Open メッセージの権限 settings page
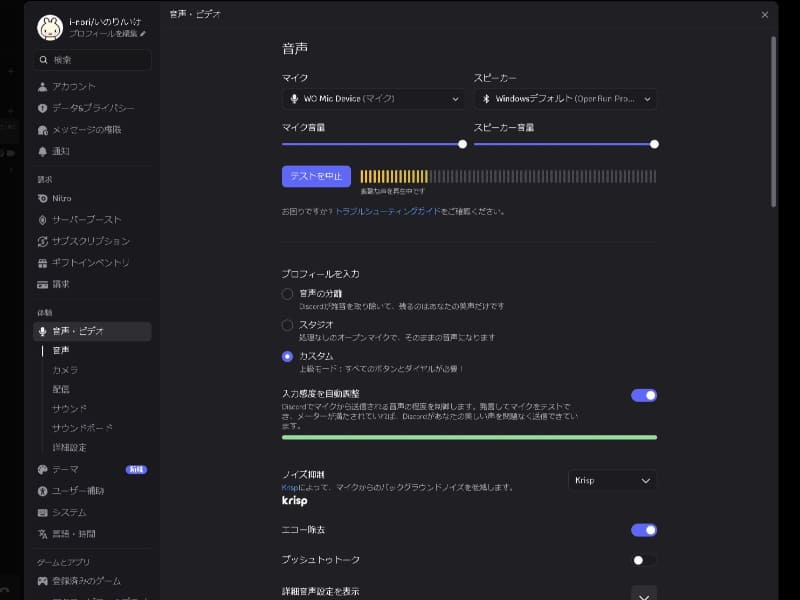The image size is (800, 600). coord(92,130)
